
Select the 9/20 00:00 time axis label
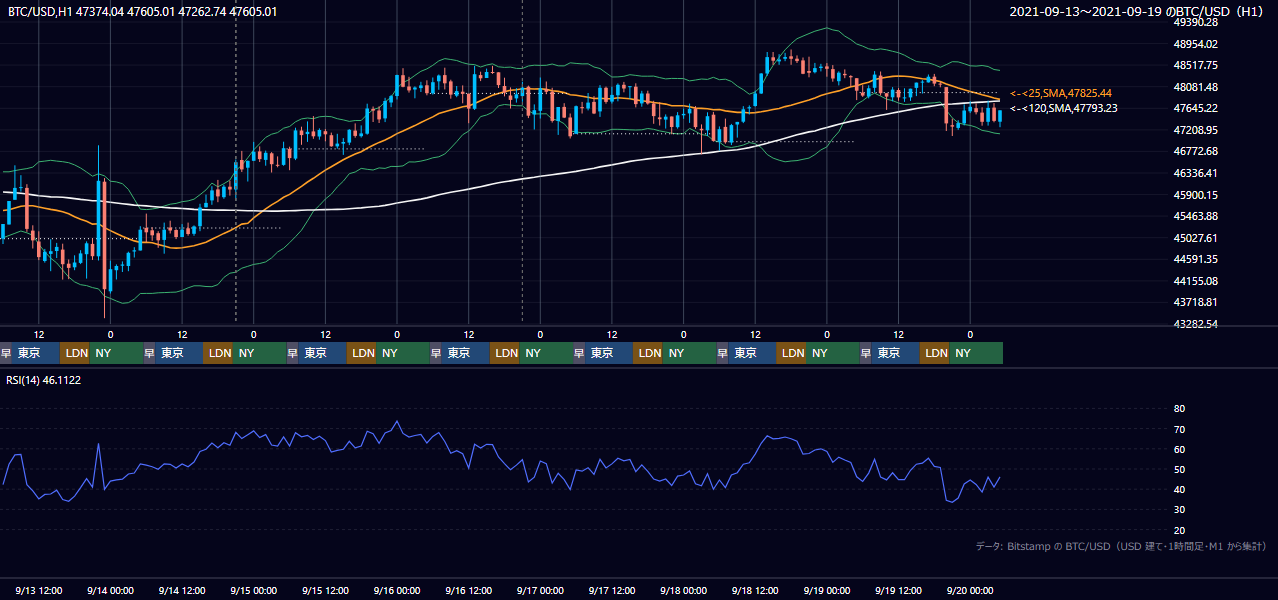tap(970, 590)
